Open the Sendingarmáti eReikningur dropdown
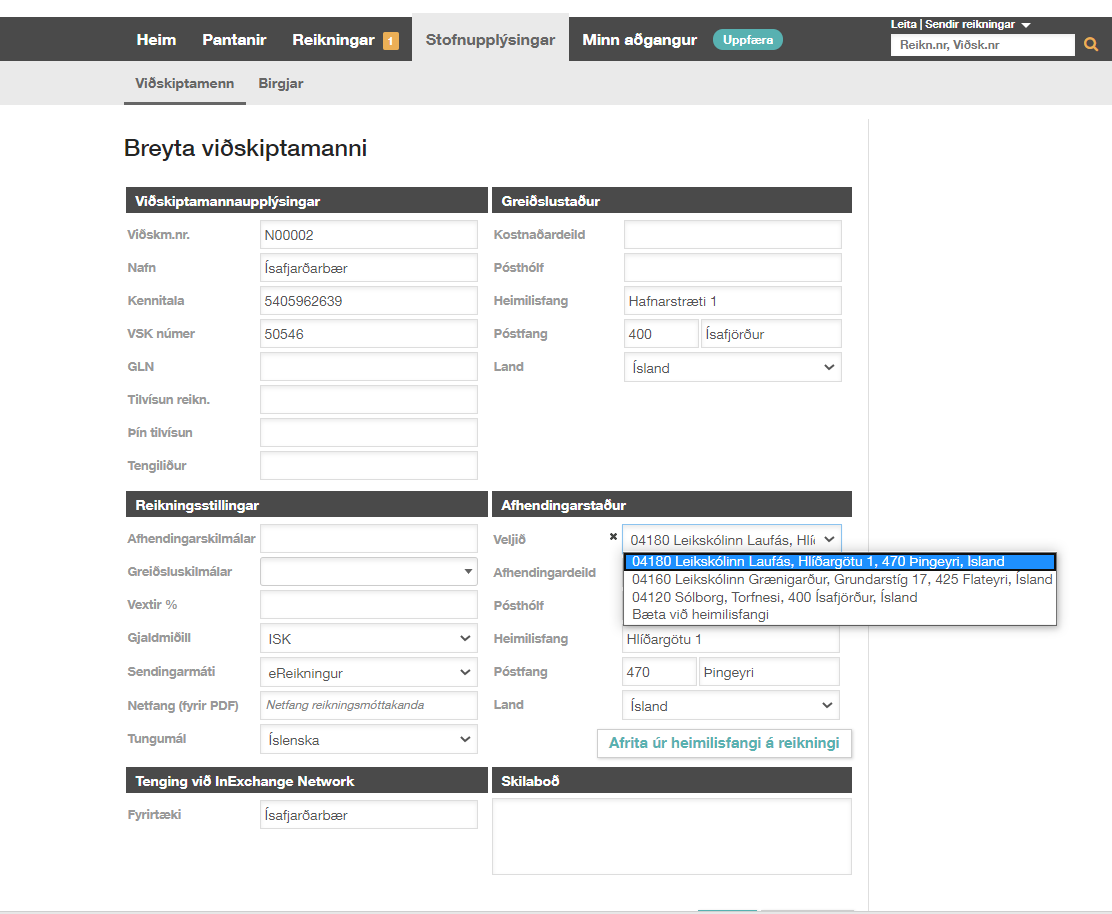1112x914 pixels. [368, 673]
